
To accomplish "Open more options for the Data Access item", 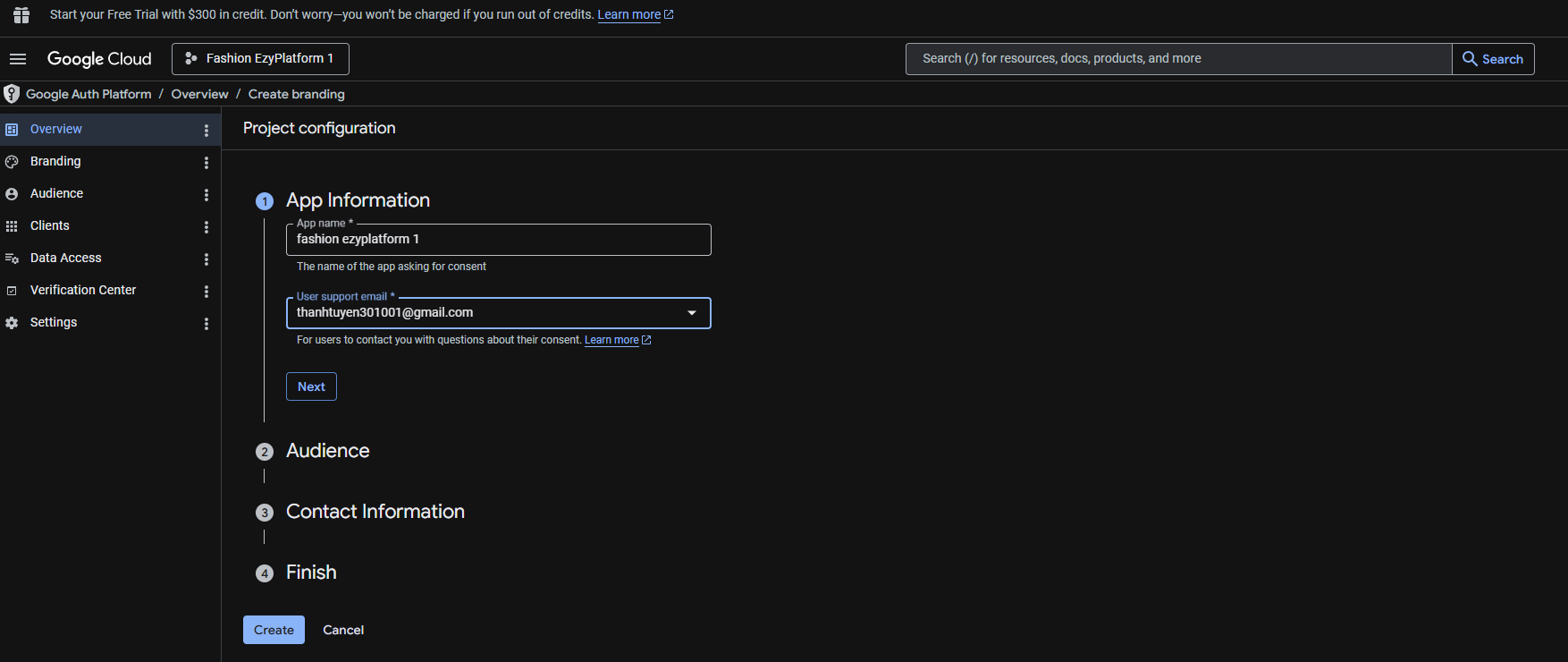I will [x=207, y=259].
